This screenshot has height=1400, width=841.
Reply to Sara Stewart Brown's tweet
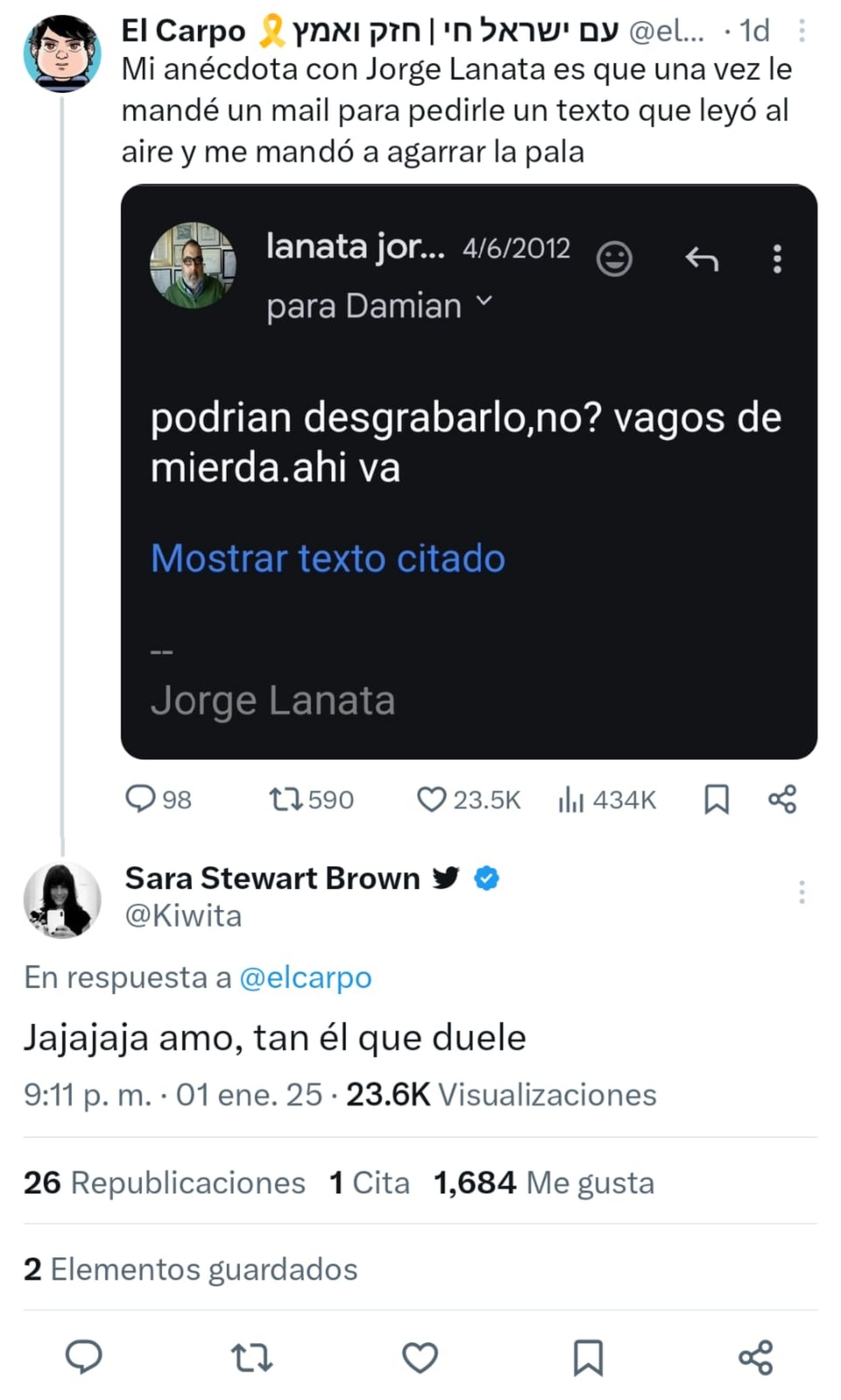tap(84, 1356)
